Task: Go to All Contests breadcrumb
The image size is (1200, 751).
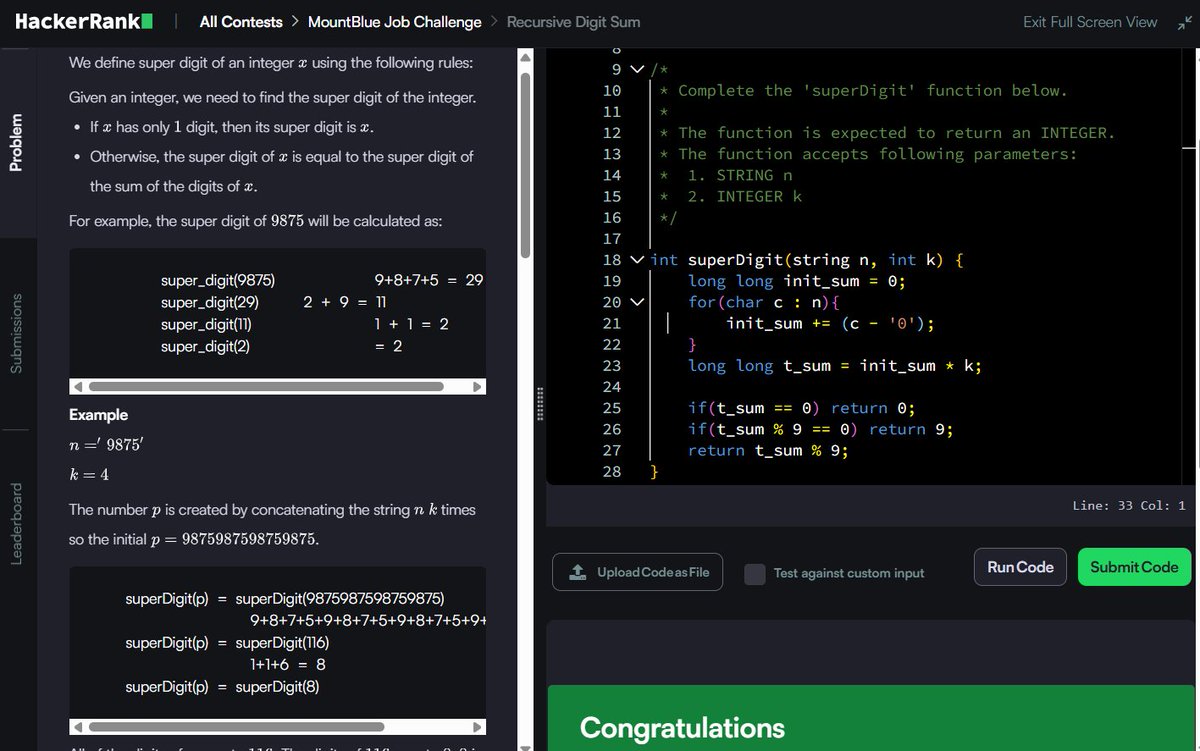Action: click(x=241, y=22)
